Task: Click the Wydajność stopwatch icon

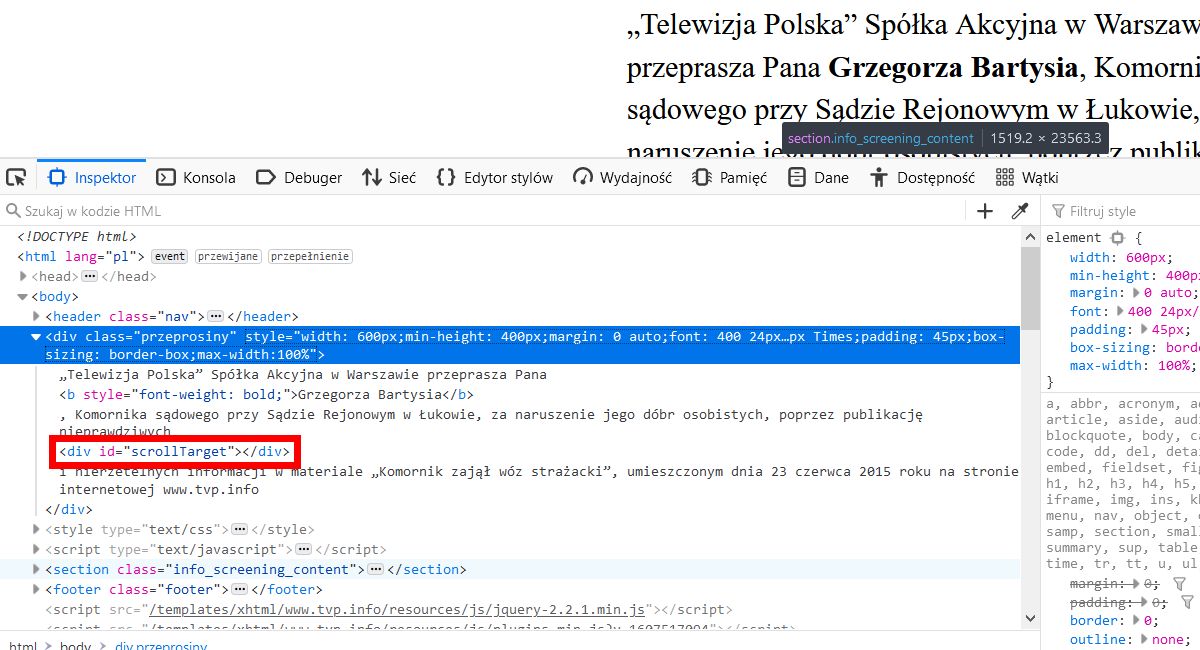Action: tap(582, 177)
